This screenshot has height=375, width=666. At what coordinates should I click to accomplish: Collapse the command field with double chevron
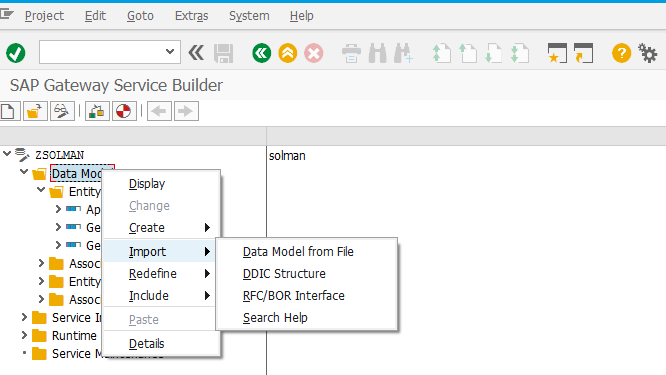(x=196, y=53)
